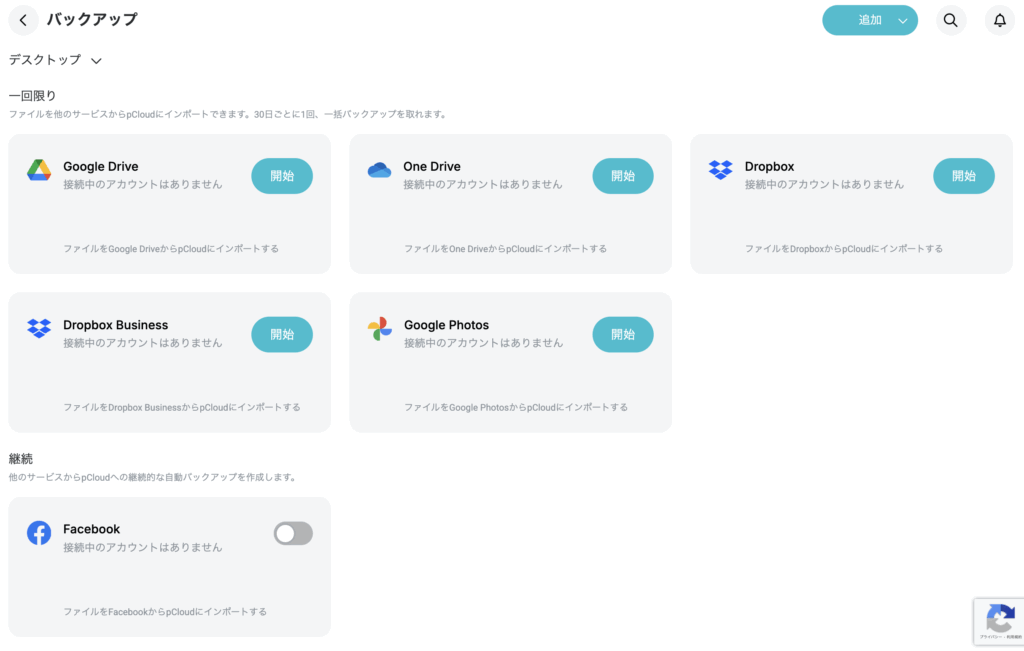The height and width of the screenshot is (651, 1024).
Task: Click the バックアップ page heading
Action: (92, 20)
